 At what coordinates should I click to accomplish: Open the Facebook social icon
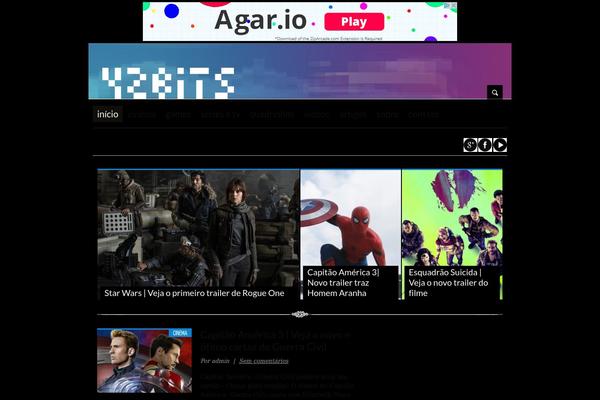click(x=485, y=145)
